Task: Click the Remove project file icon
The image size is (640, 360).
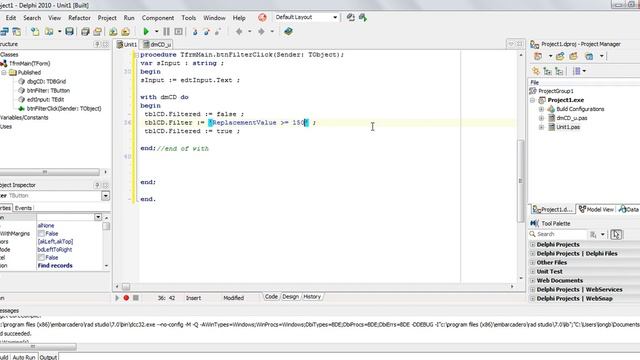Action: click(x=573, y=56)
